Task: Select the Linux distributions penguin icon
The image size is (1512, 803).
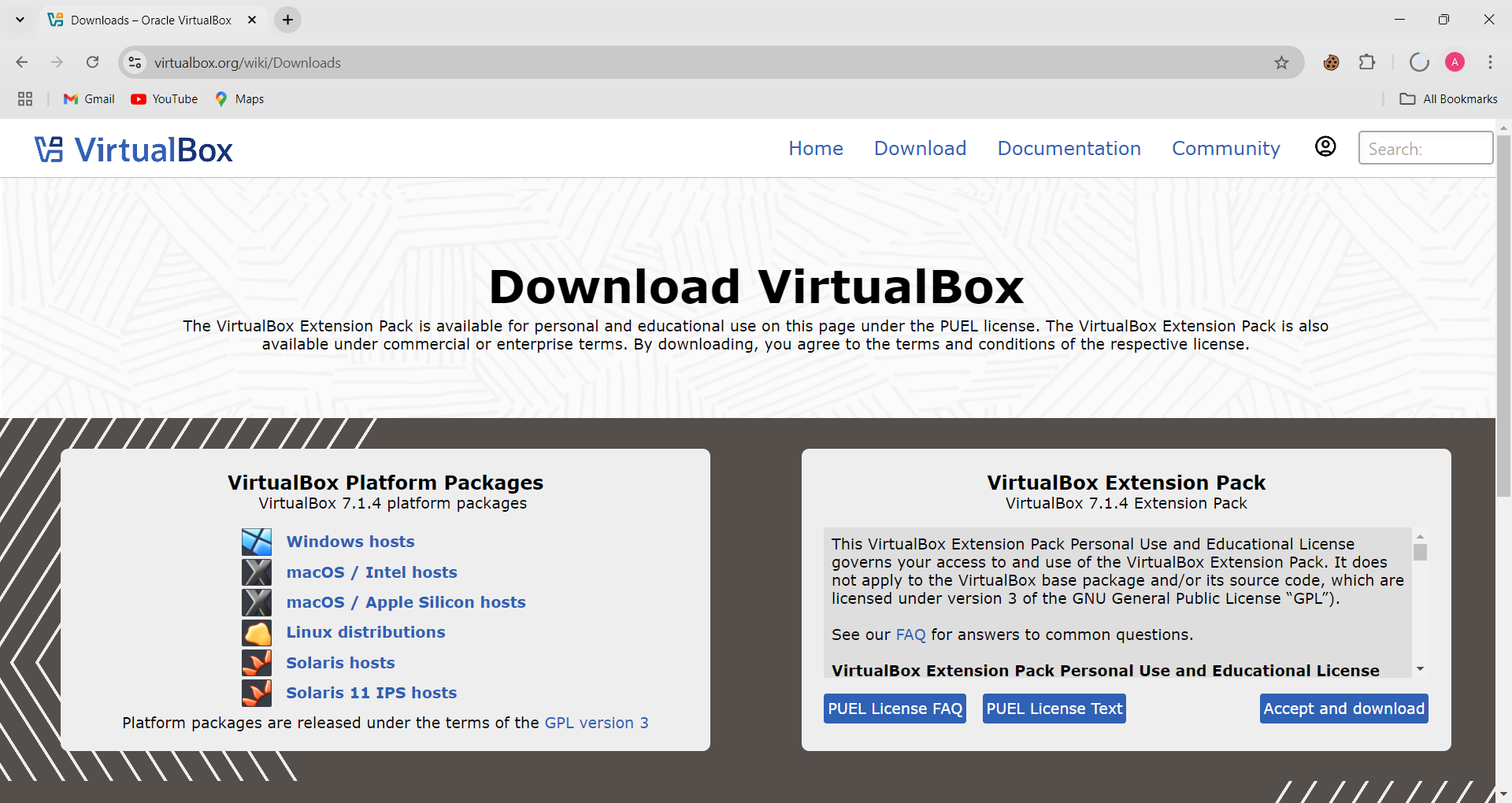Action: (256, 632)
